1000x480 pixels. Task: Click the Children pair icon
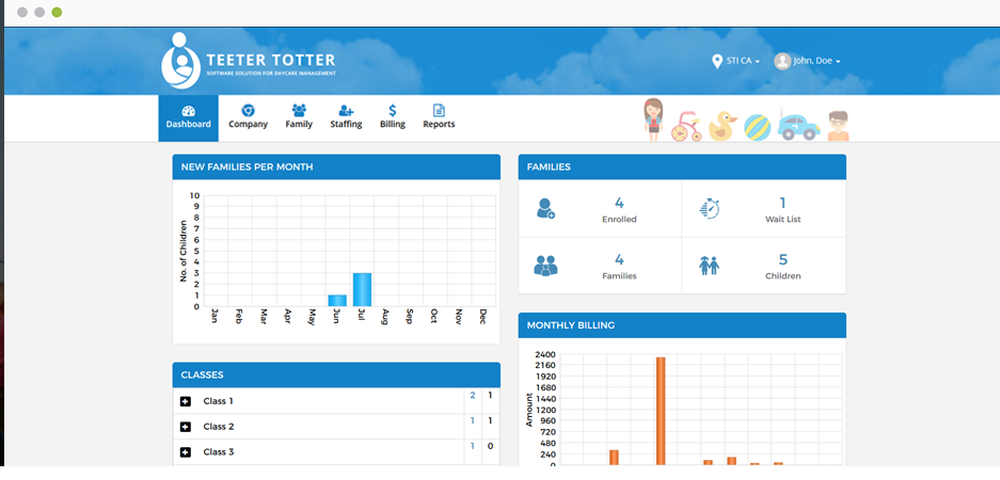tap(709, 265)
